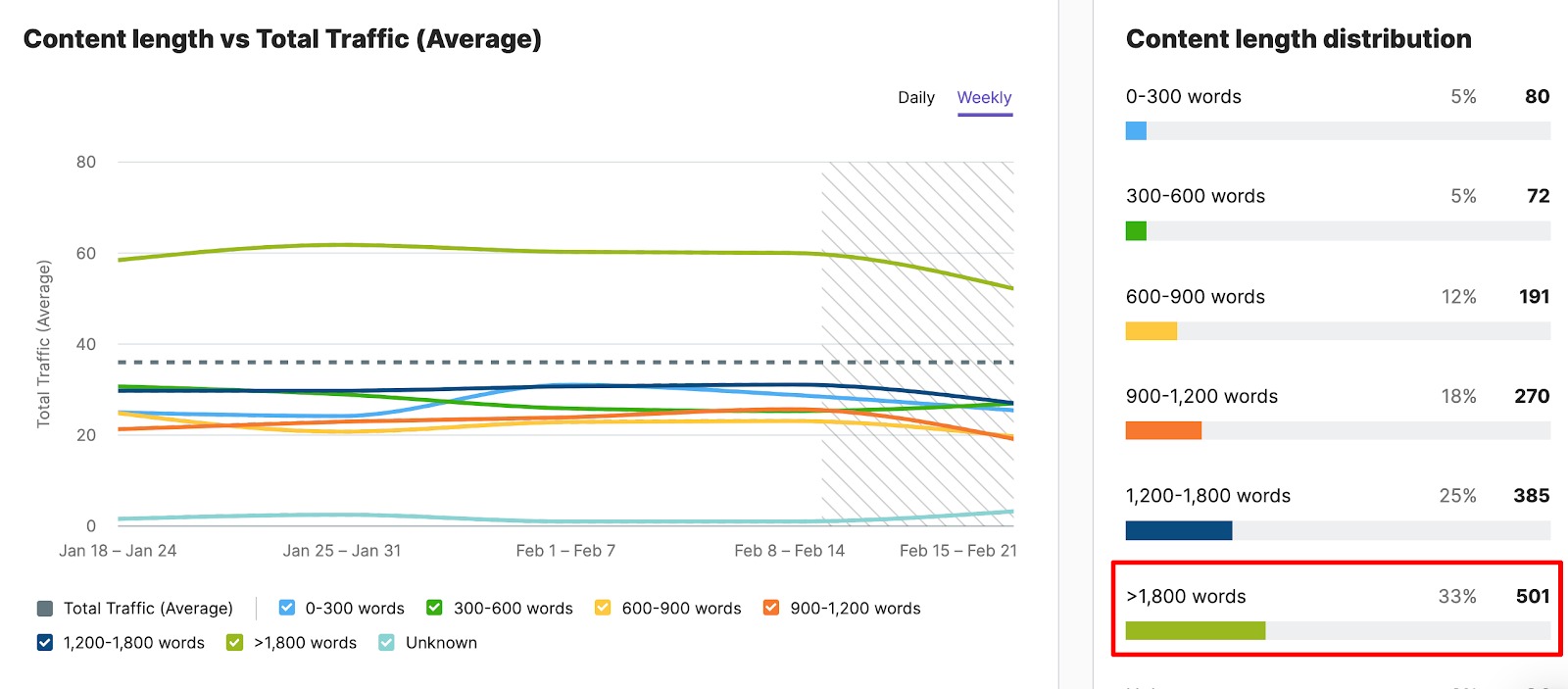1568x689 pixels.
Task: Toggle the Unknown series checkbox
Action: [x=386, y=643]
